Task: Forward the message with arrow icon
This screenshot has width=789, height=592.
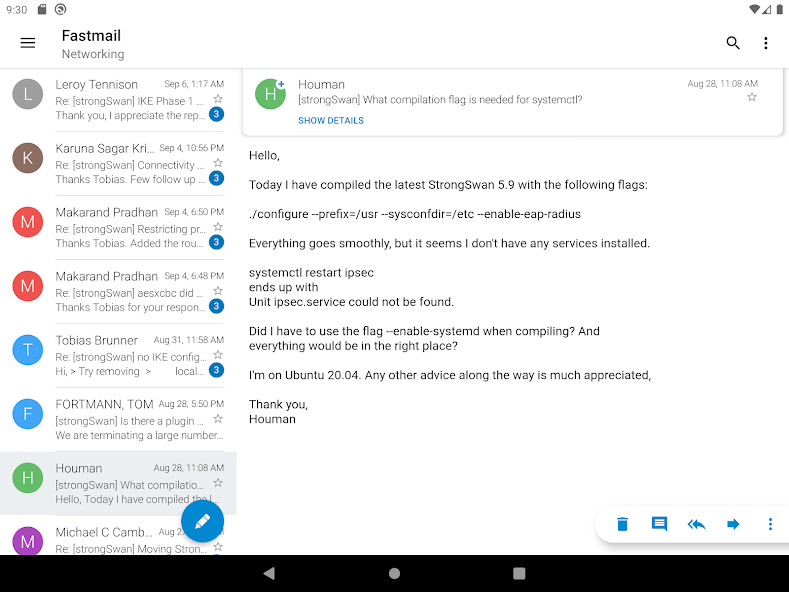Action: point(733,524)
